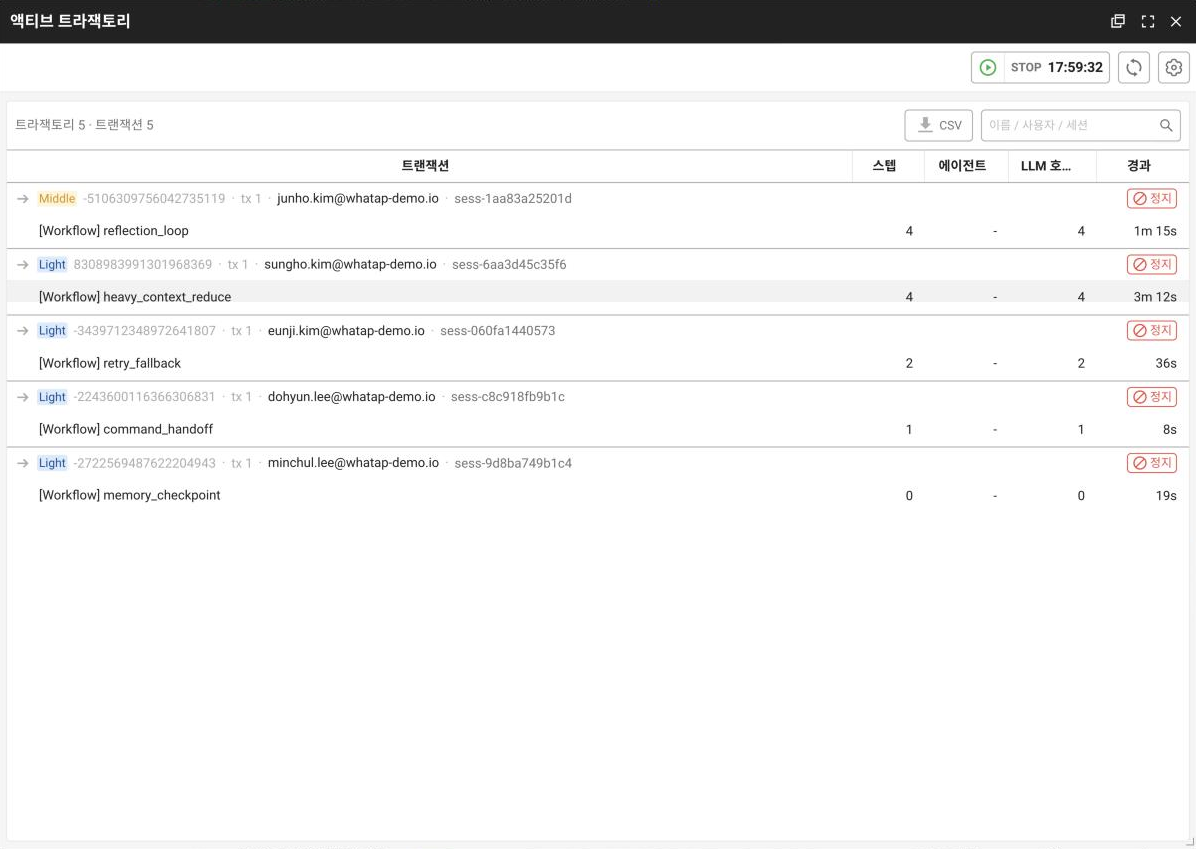Expand the junho.kim row arrow
The height and width of the screenshot is (849, 1196).
coord(23,199)
